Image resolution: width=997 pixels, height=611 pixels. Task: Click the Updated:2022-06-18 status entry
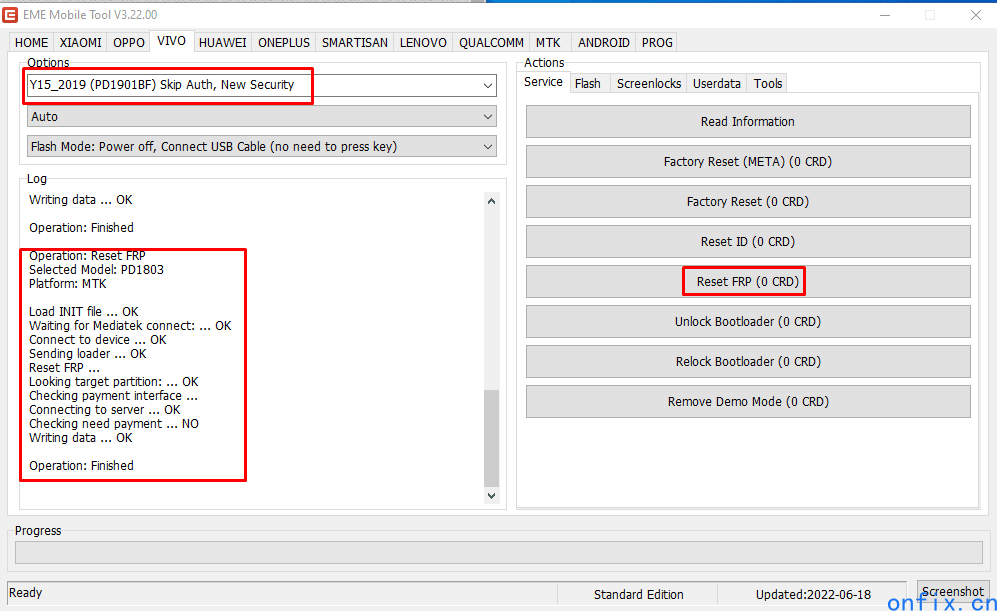pos(813,594)
